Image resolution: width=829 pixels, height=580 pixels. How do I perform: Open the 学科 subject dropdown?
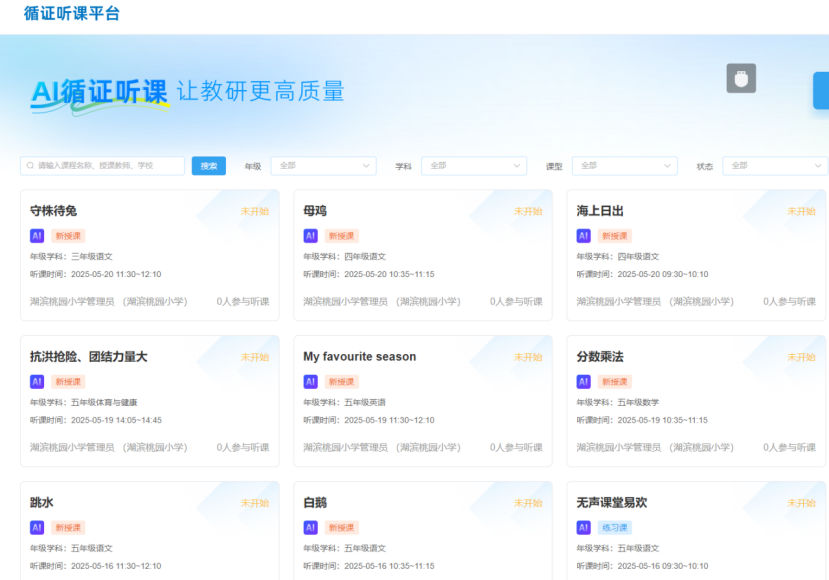click(474, 165)
